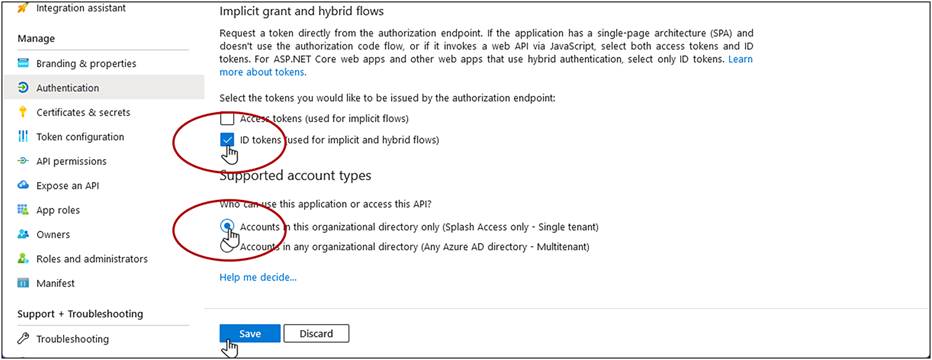Click the Authentication sidebar icon
The image size is (932, 360).
click(x=23, y=87)
